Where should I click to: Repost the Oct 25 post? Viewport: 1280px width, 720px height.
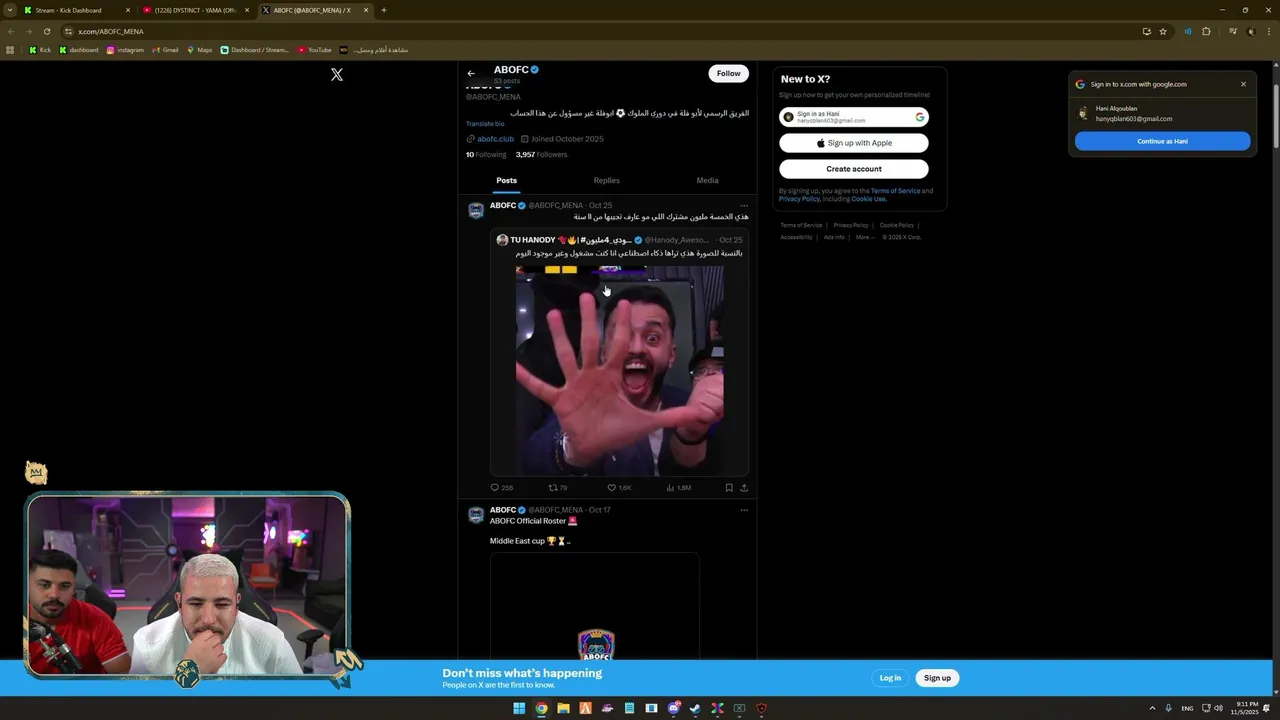558,488
